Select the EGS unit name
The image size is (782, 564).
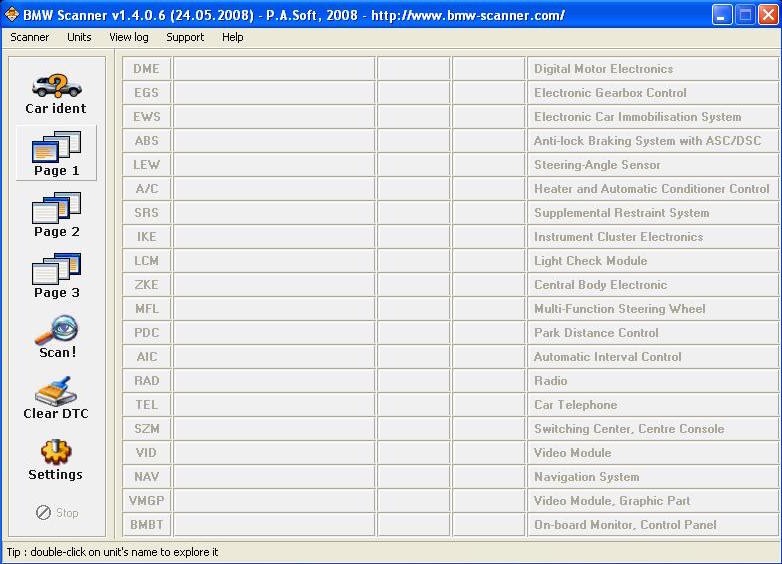[x=147, y=93]
